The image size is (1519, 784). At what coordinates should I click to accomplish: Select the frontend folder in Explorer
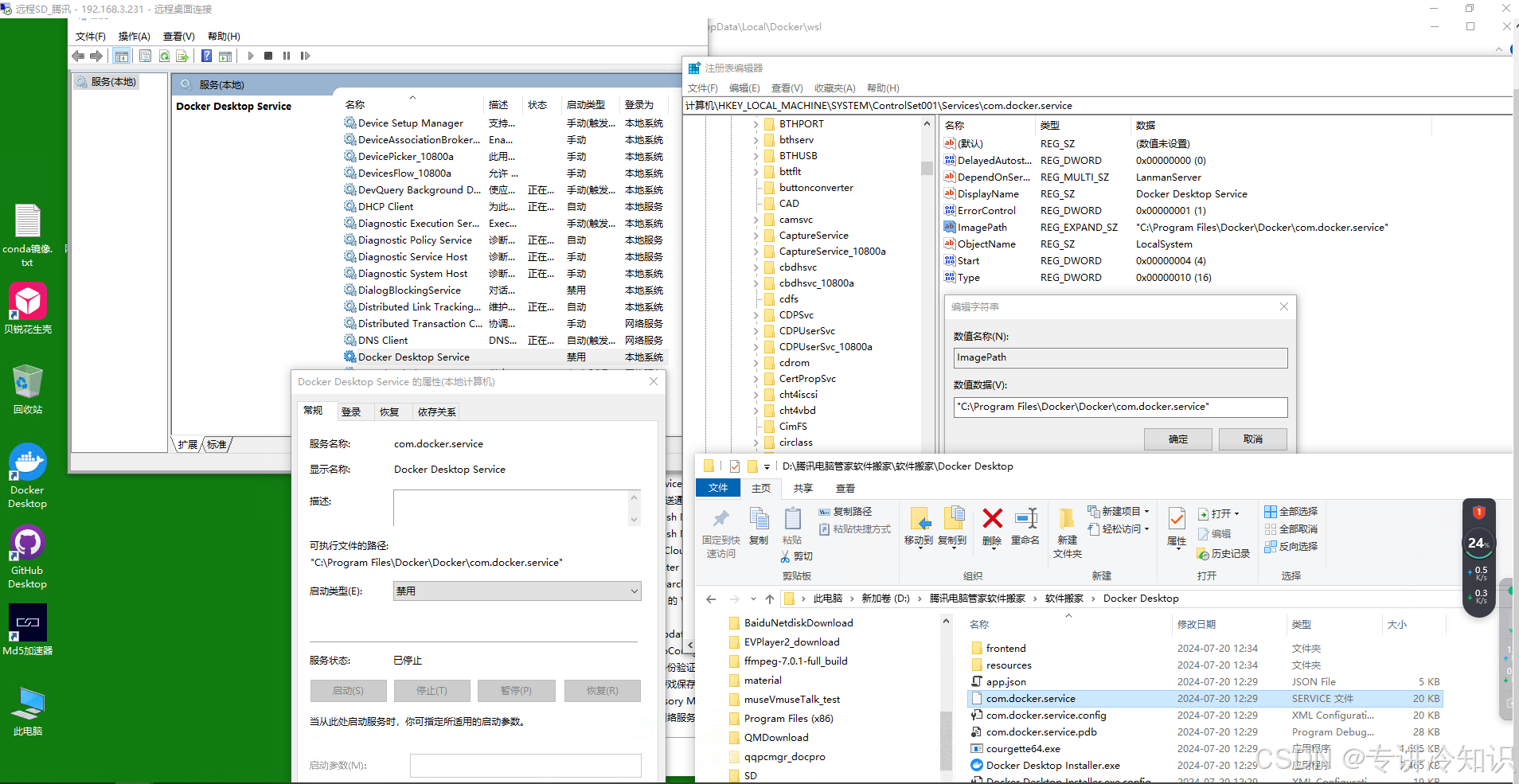[1006, 649]
